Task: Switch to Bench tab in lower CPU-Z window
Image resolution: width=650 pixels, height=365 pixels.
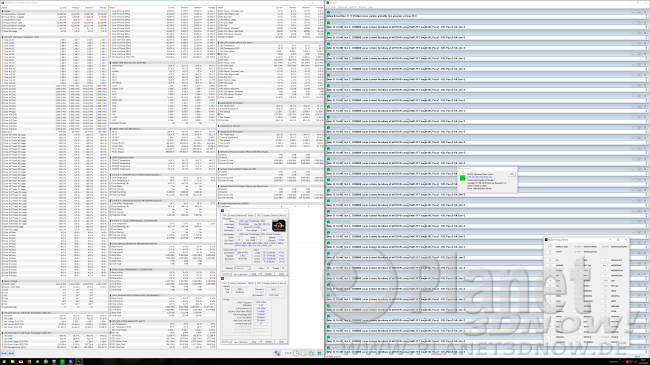Action: click(274, 283)
